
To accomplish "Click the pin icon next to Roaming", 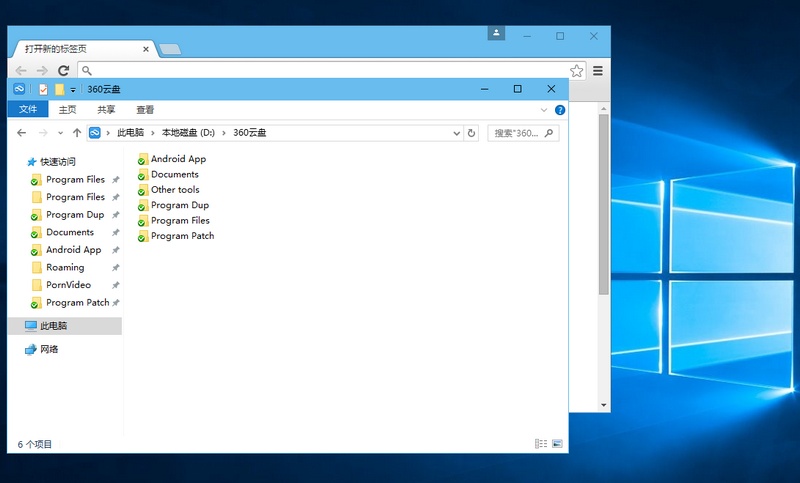I will pos(116,267).
